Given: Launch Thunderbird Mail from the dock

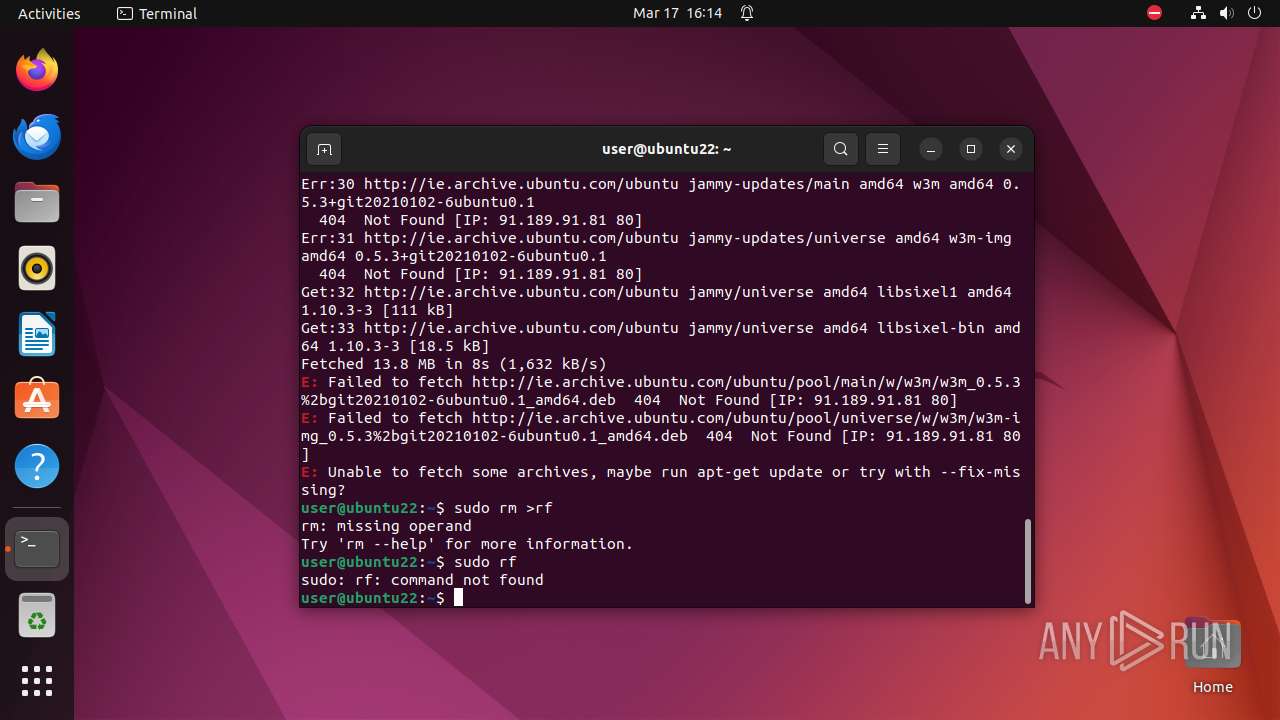Looking at the screenshot, I should pos(37,137).
